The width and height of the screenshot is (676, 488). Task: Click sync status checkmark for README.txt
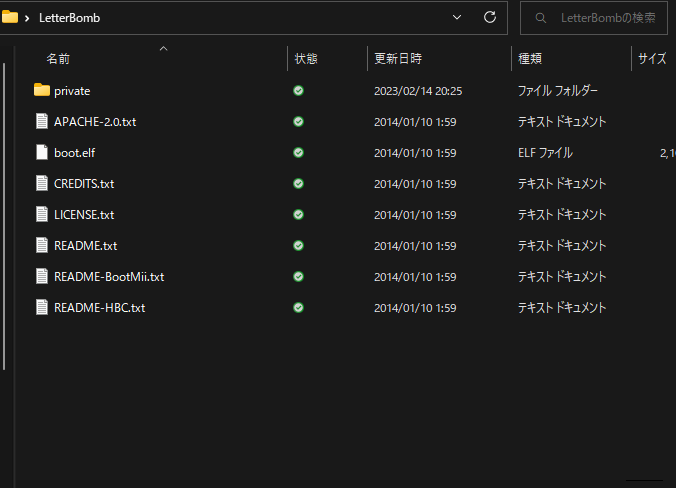click(x=298, y=246)
